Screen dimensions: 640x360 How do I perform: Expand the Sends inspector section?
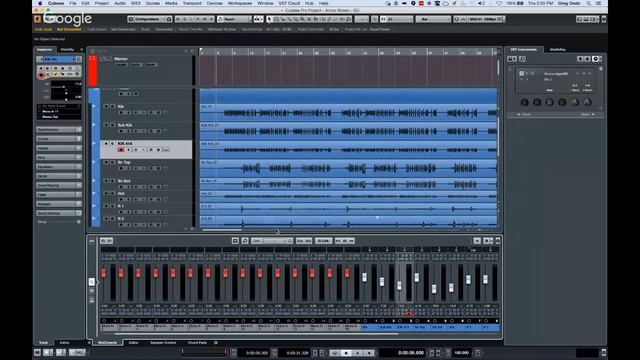coord(59,176)
